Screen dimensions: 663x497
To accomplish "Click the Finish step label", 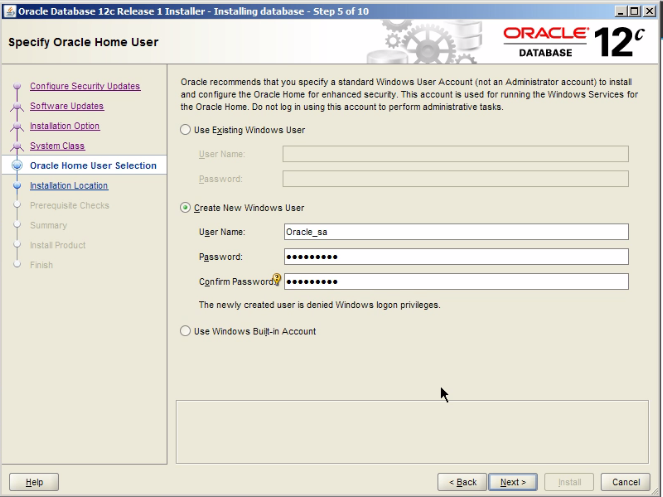I will point(41,265).
